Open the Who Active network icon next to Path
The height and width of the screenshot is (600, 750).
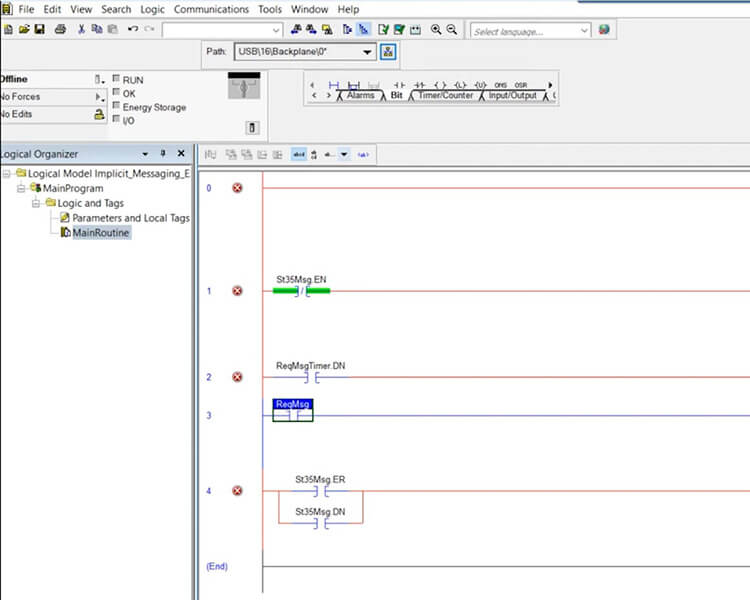388,52
